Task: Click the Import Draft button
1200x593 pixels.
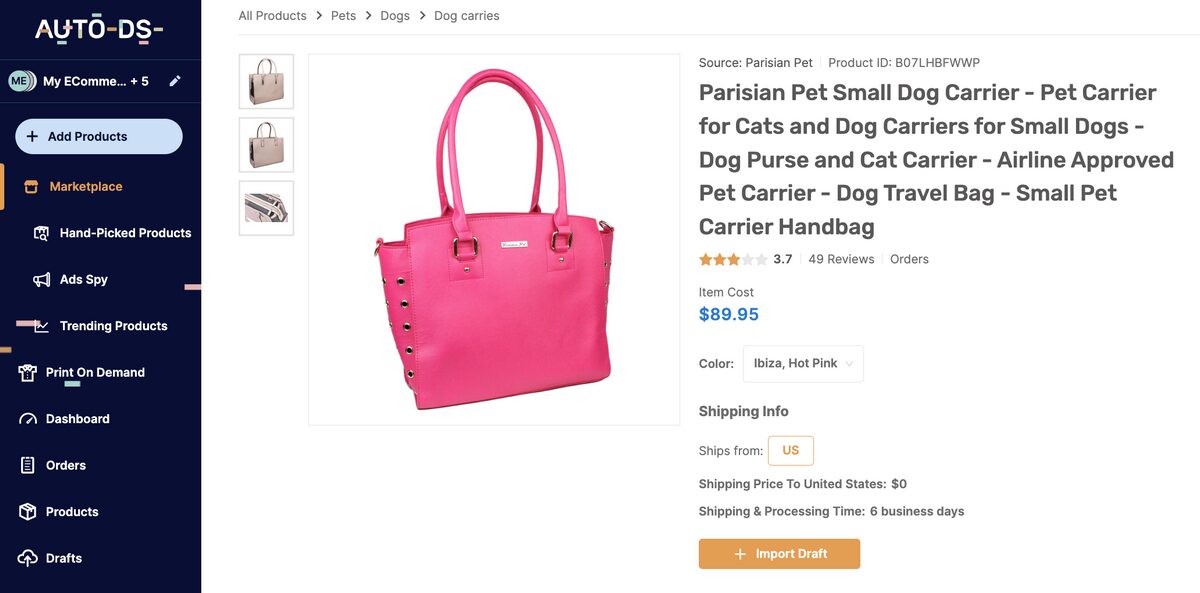Action: pyautogui.click(x=779, y=553)
